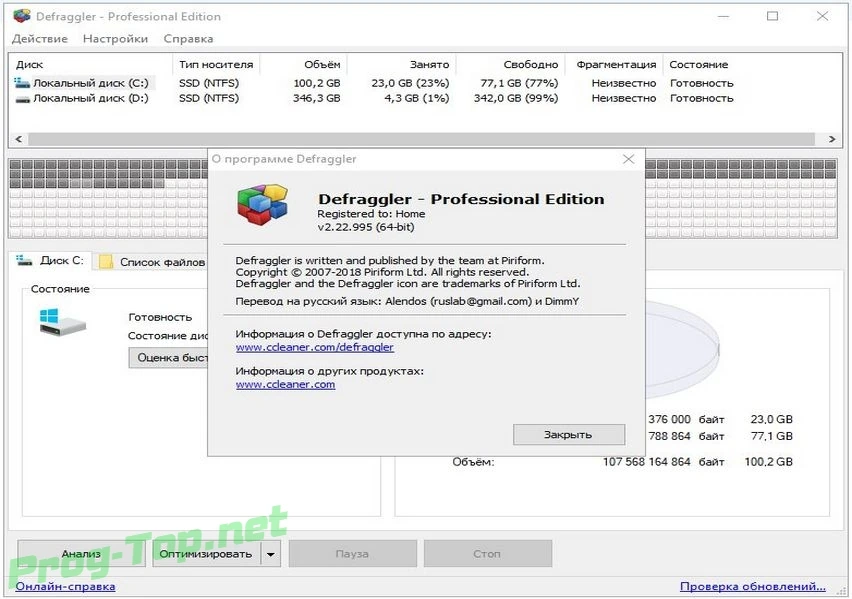Click the Оптимизировать button
The height and width of the screenshot is (599, 852).
206,554
